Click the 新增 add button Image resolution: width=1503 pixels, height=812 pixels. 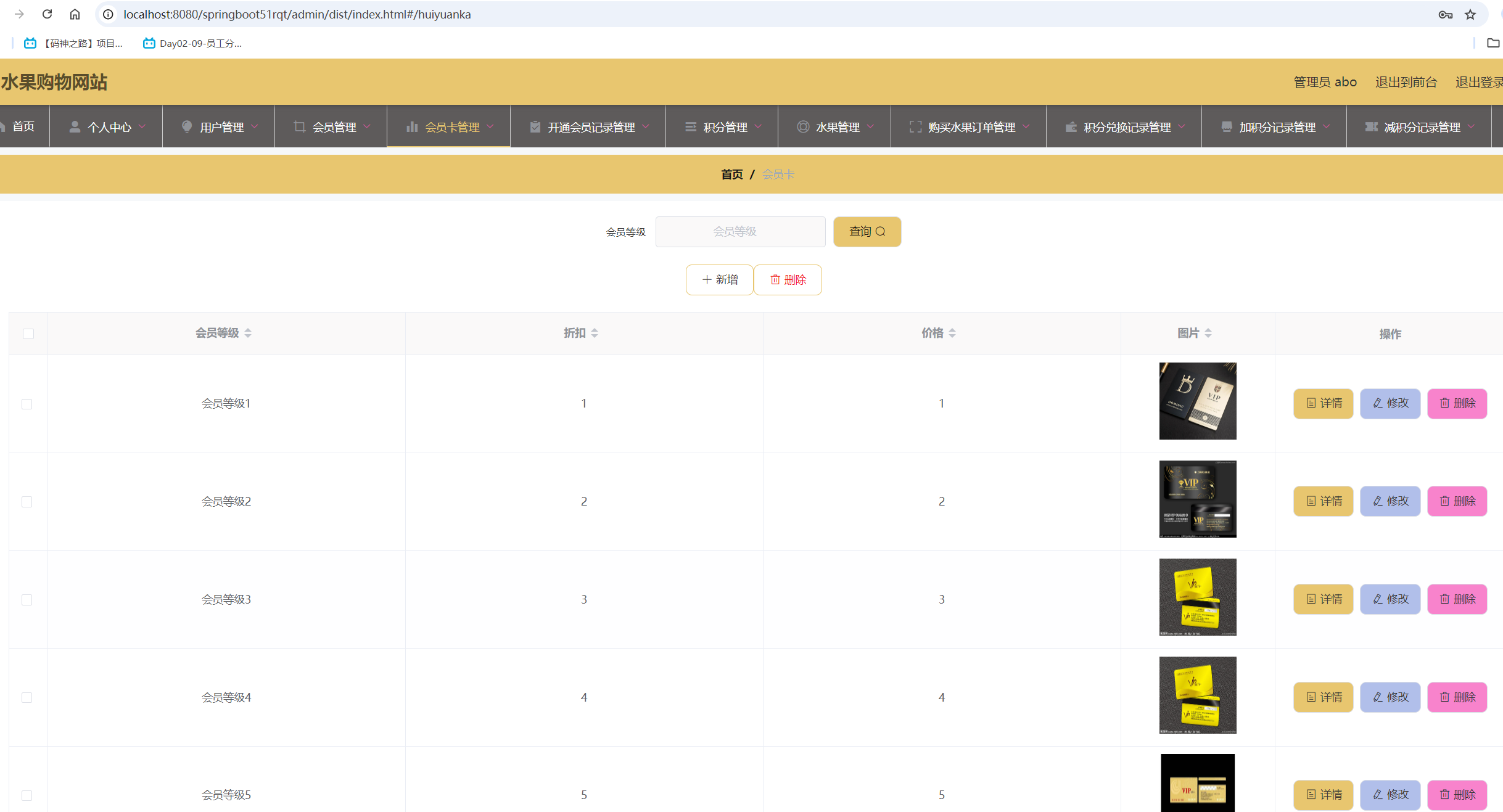(719, 280)
